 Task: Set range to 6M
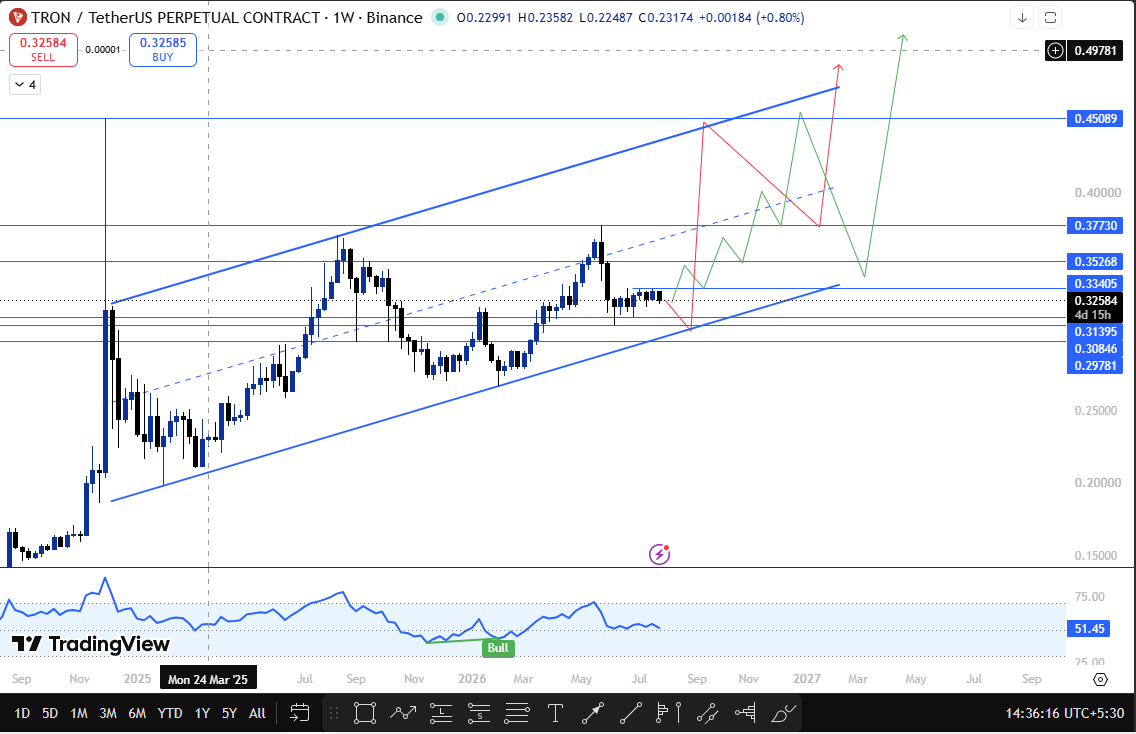pyautogui.click(x=137, y=713)
